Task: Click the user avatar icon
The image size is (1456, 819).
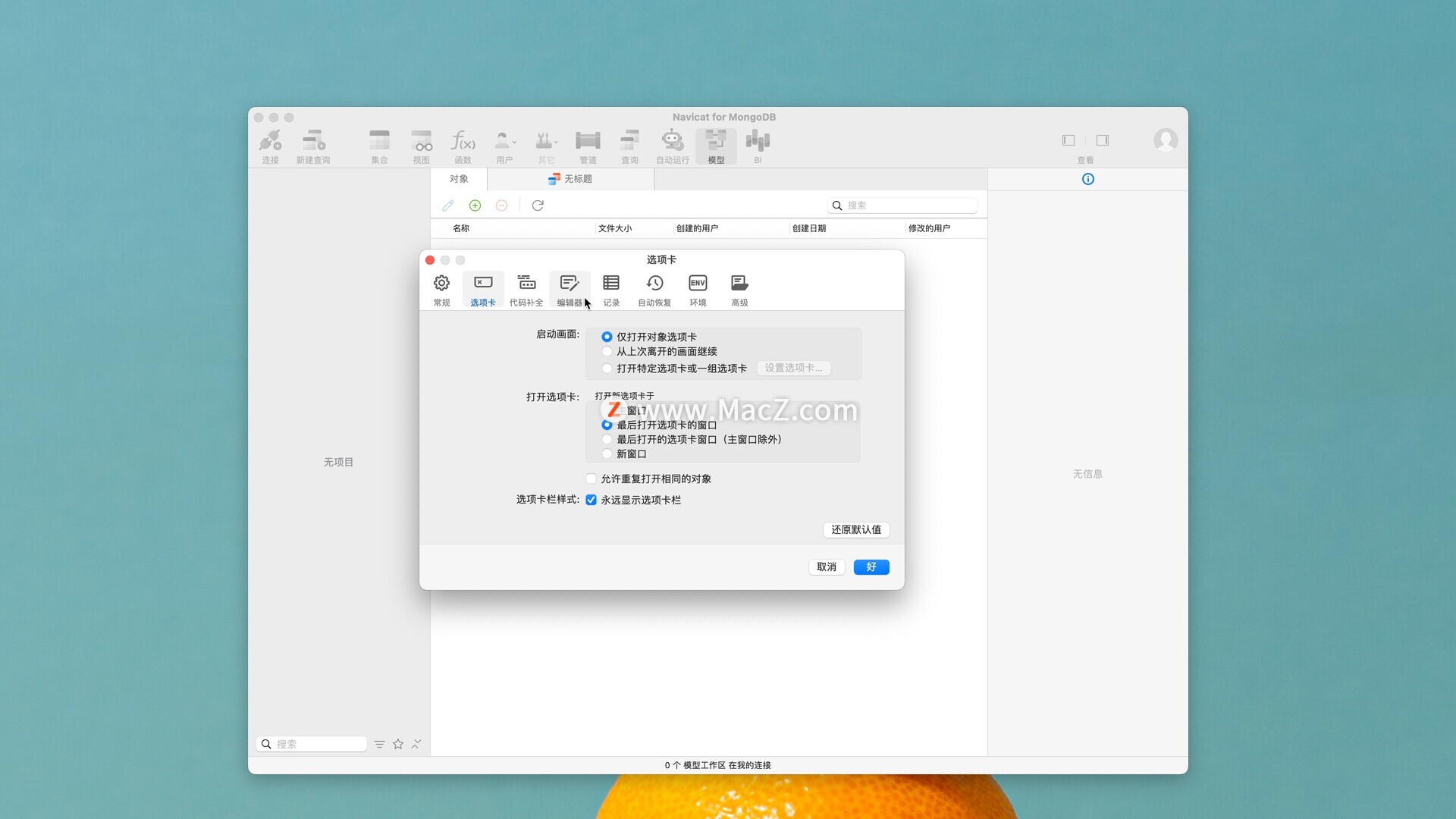Action: click(1166, 140)
